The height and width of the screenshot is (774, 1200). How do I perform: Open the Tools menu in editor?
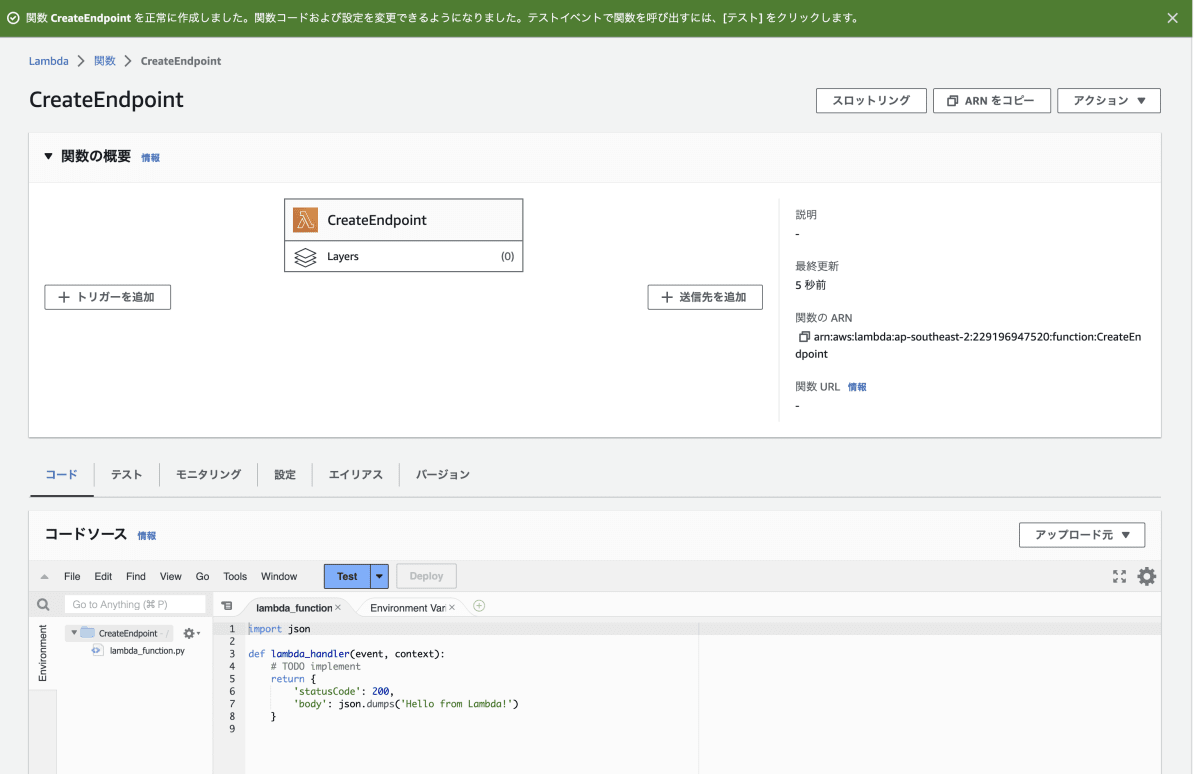(235, 577)
